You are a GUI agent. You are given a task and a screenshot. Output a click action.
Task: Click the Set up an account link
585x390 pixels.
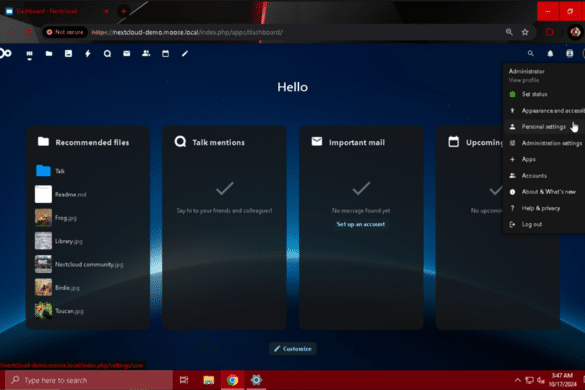361,224
